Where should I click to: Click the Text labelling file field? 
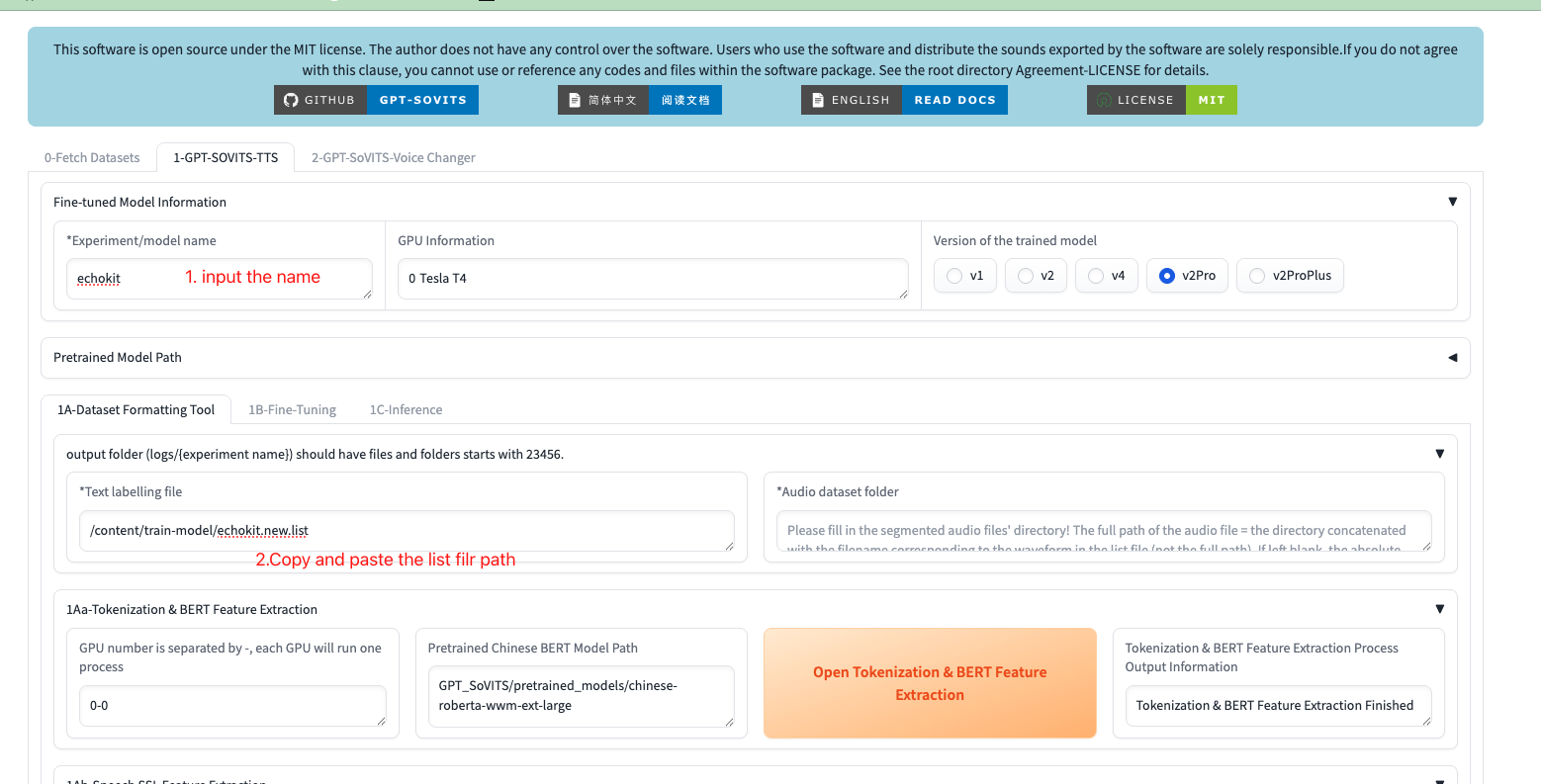pyautogui.click(x=407, y=531)
